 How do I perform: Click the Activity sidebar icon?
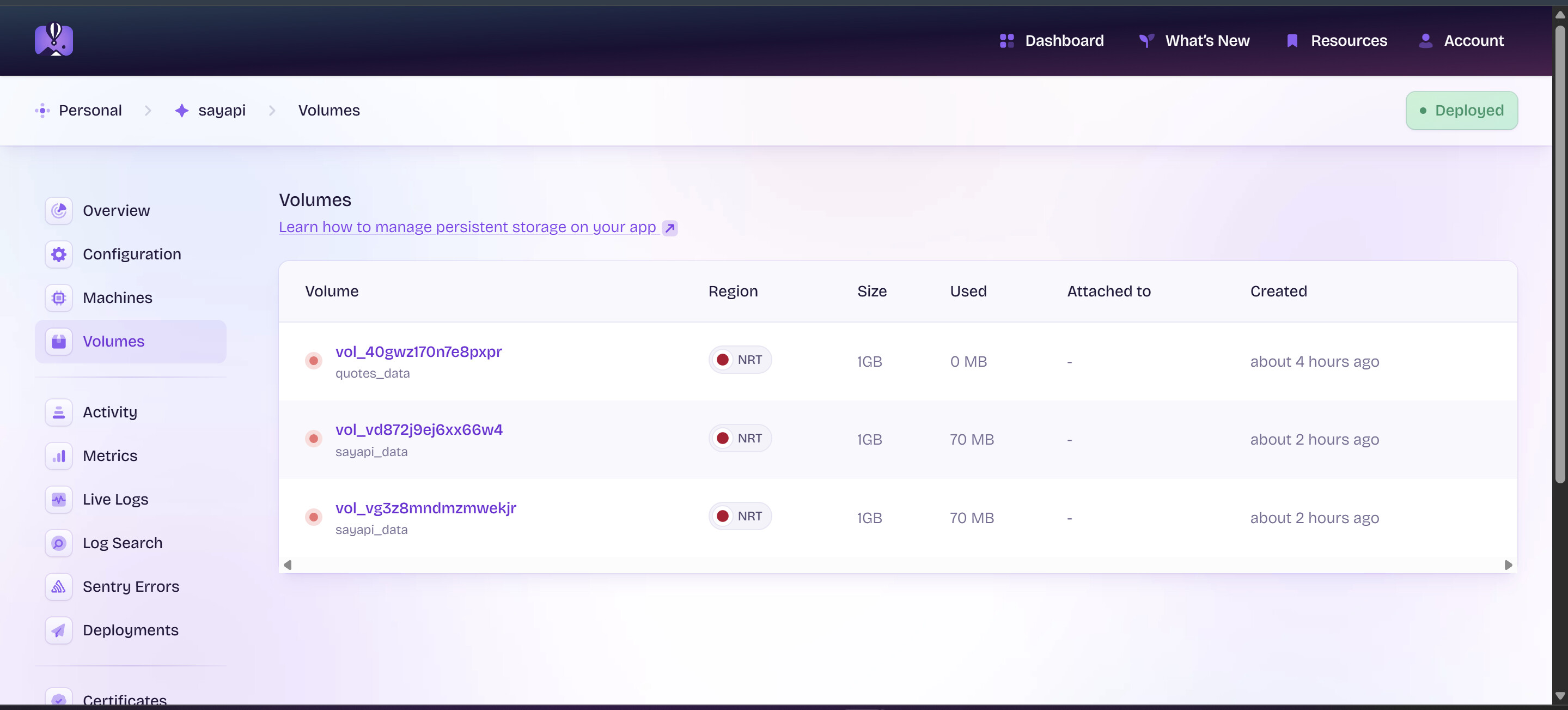pos(58,412)
